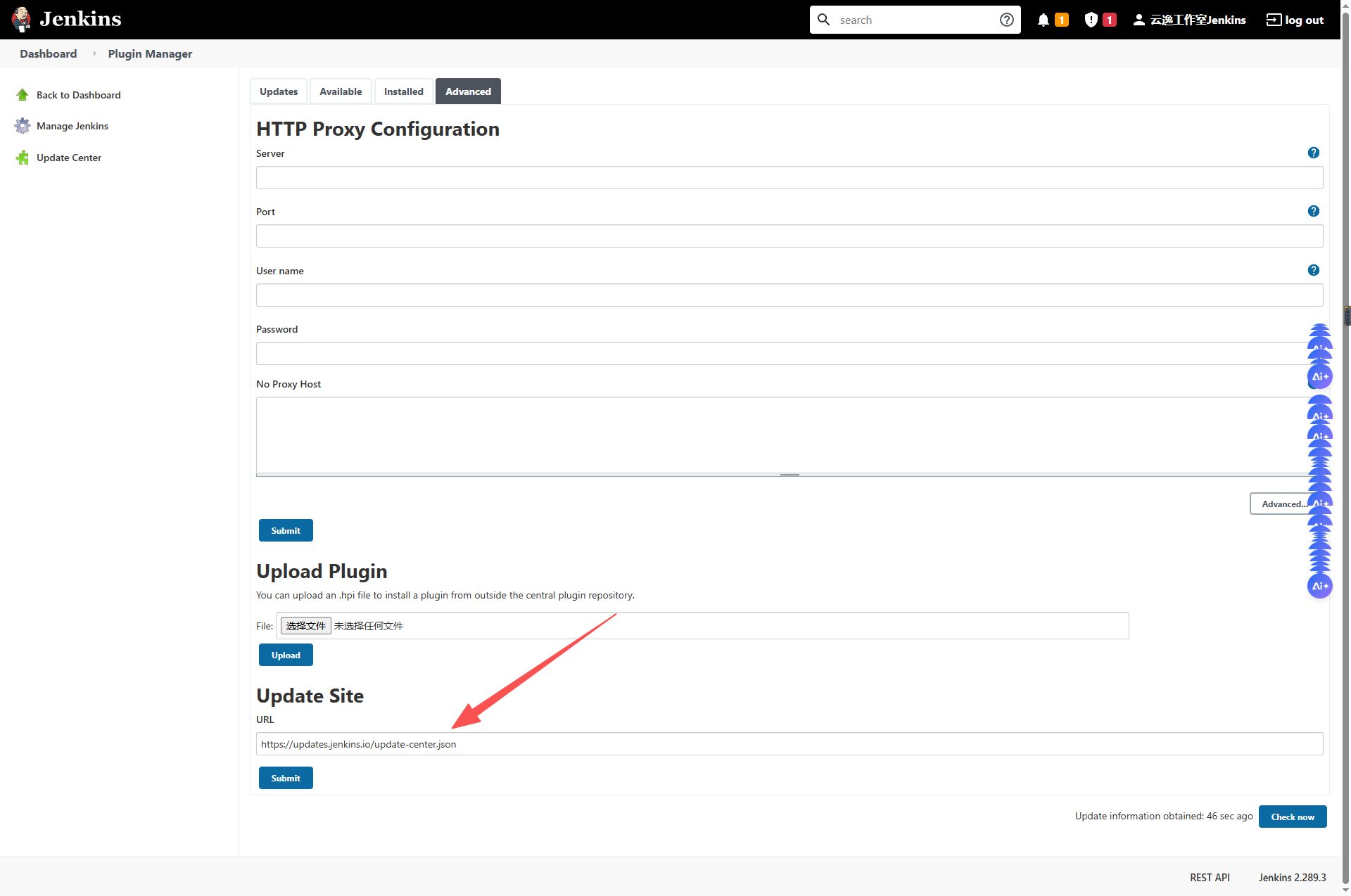This screenshot has width=1351, height=896.
Task: Switch to the Updates tab
Action: [x=279, y=91]
